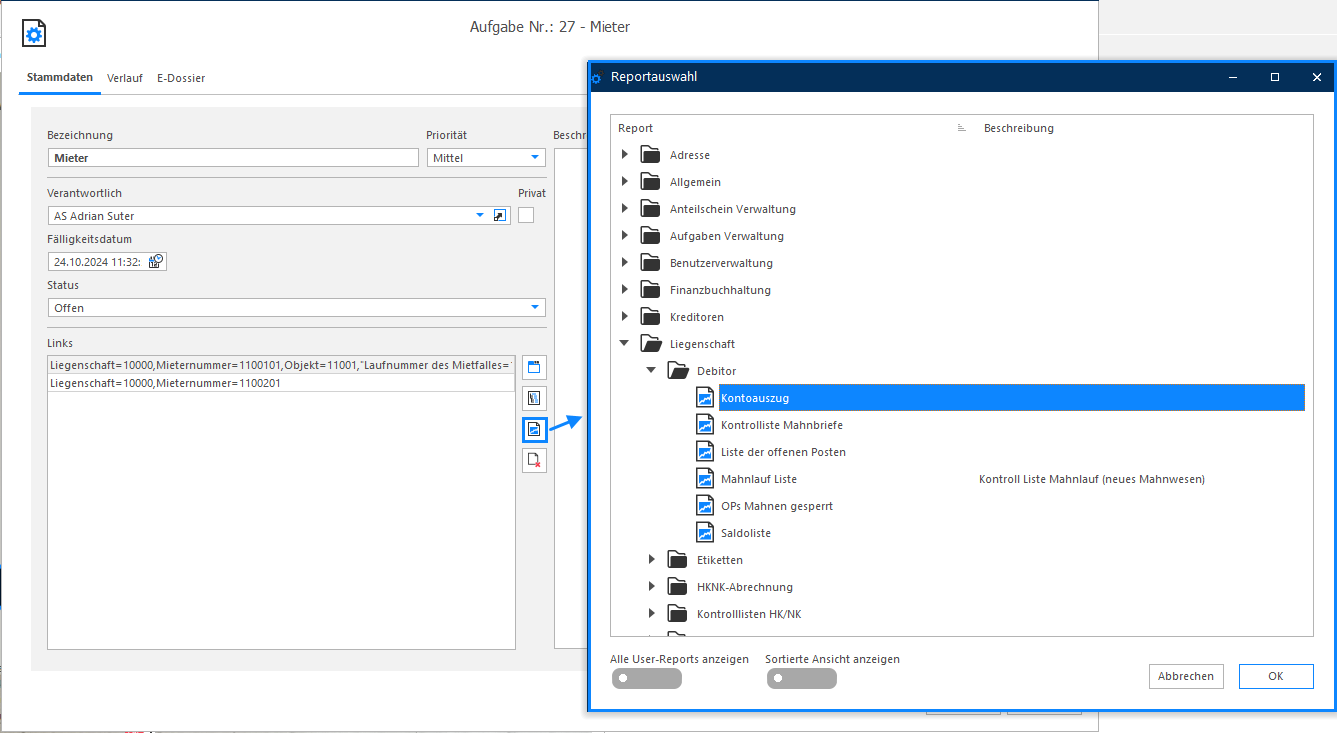Click the OPs Mahnen gesperrt report icon
This screenshot has width=1337, height=733.
tap(706, 506)
